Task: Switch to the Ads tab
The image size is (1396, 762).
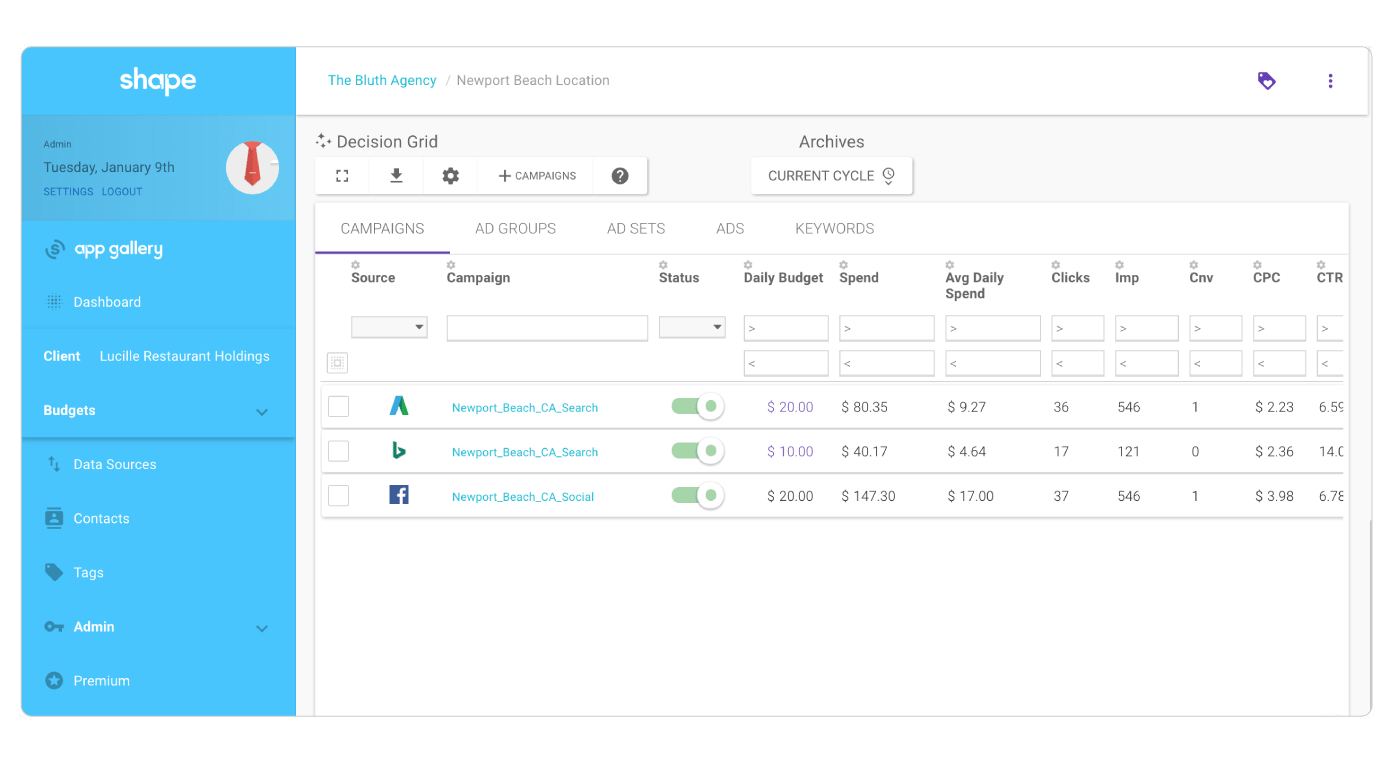Action: pyautogui.click(x=730, y=228)
